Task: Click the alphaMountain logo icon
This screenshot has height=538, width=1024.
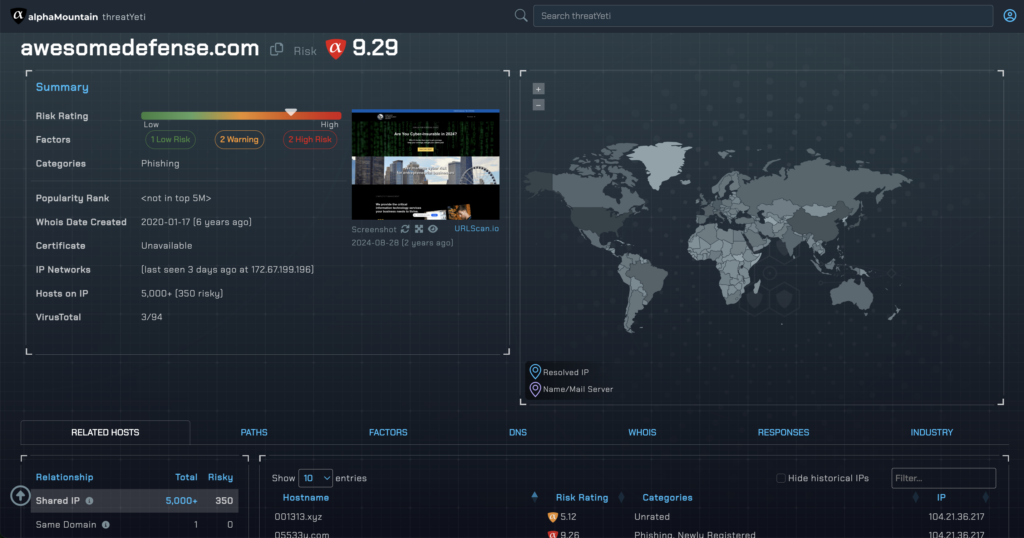Action: (x=17, y=16)
